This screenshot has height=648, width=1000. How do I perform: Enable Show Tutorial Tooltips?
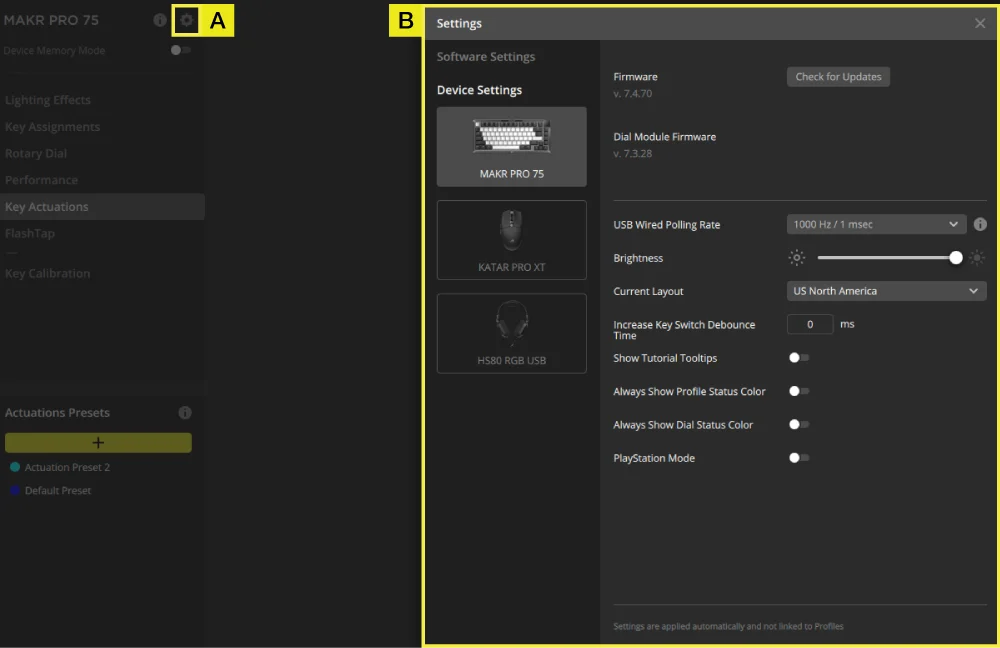pos(797,357)
